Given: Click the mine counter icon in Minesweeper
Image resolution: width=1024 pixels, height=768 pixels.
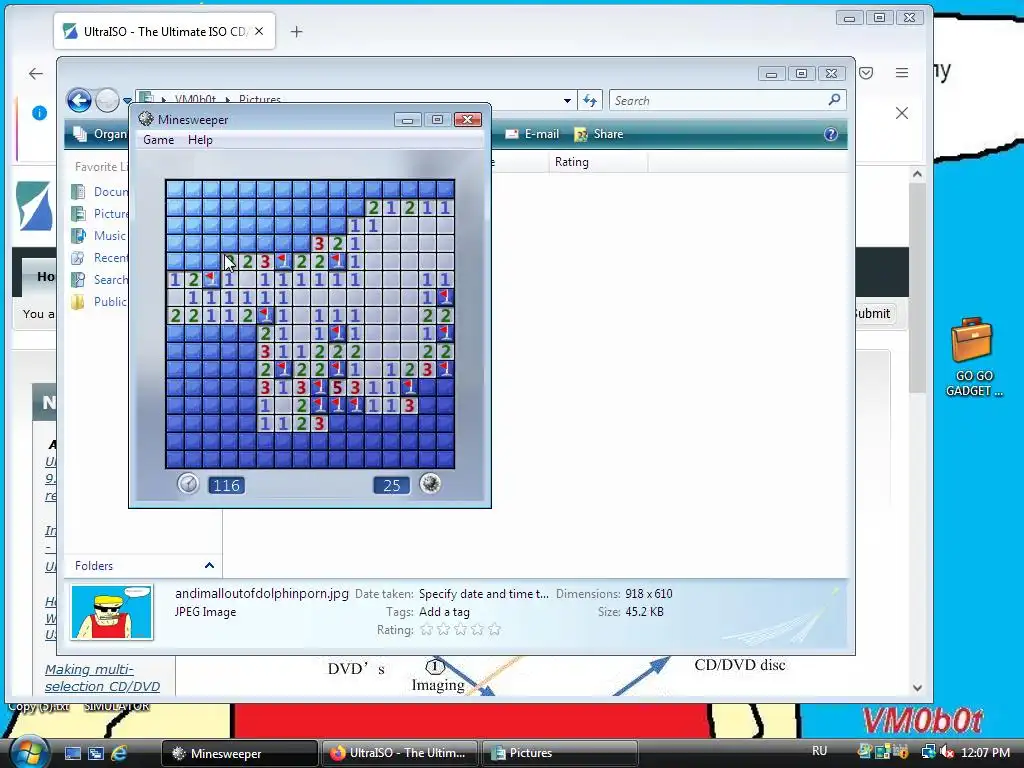Looking at the screenshot, I should [x=430, y=484].
